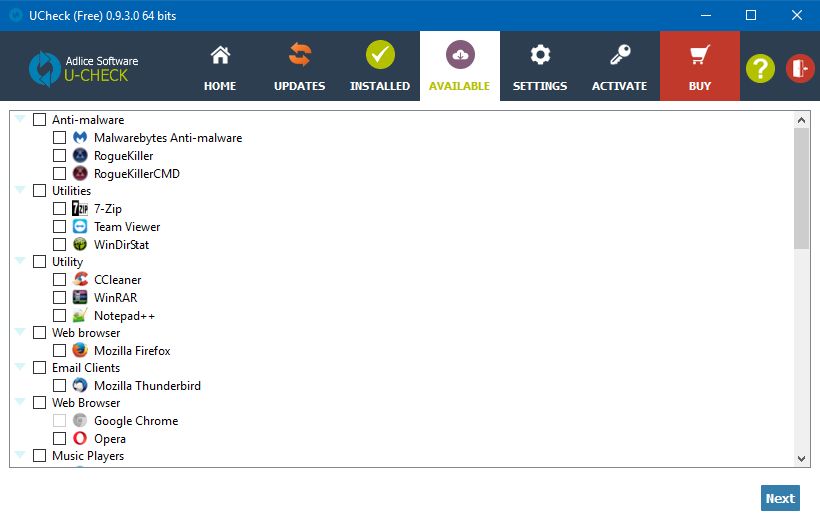Select the Google Chrome row label
Image resolution: width=820 pixels, height=531 pixels.
[x=136, y=421]
